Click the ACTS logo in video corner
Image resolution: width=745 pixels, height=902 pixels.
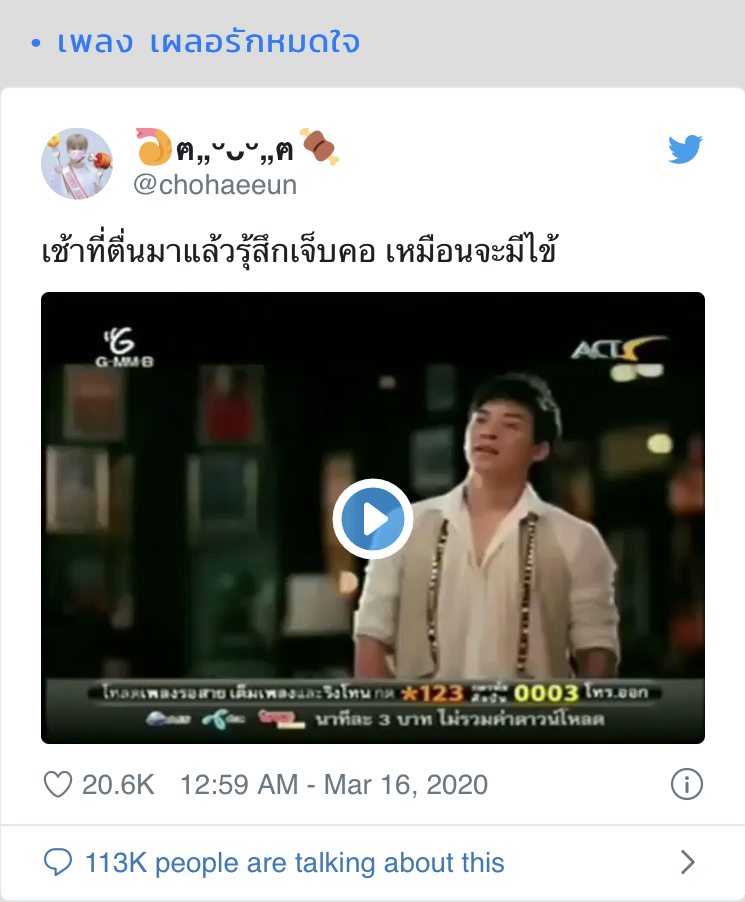click(x=618, y=349)
